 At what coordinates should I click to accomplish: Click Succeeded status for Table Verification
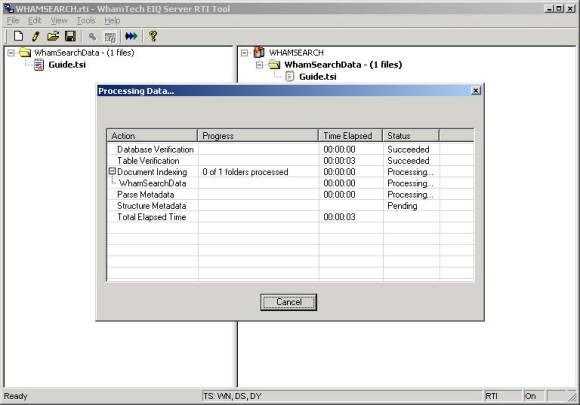(408, 161)
